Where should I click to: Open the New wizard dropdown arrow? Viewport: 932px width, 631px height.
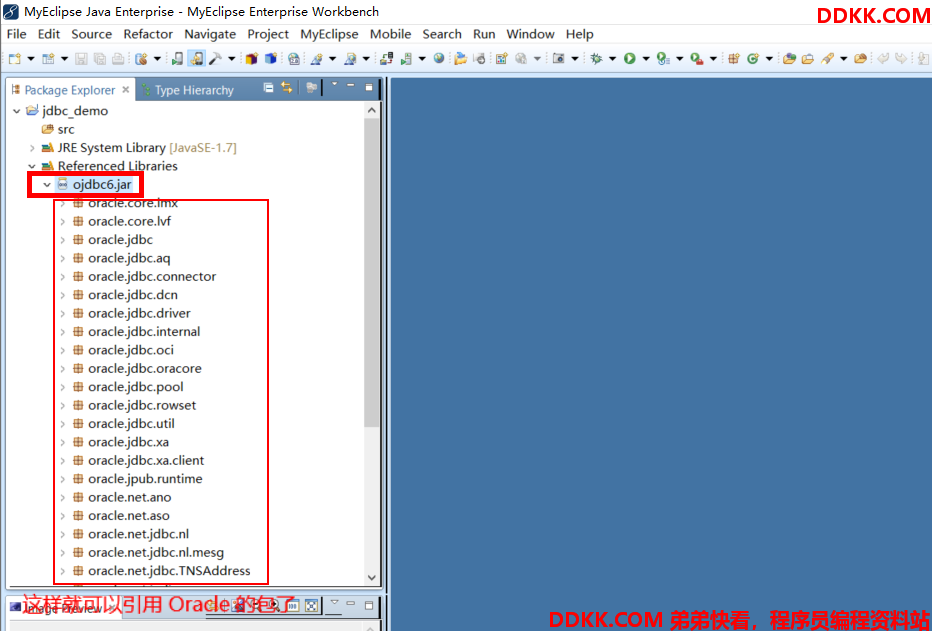(x=30, y=59)
